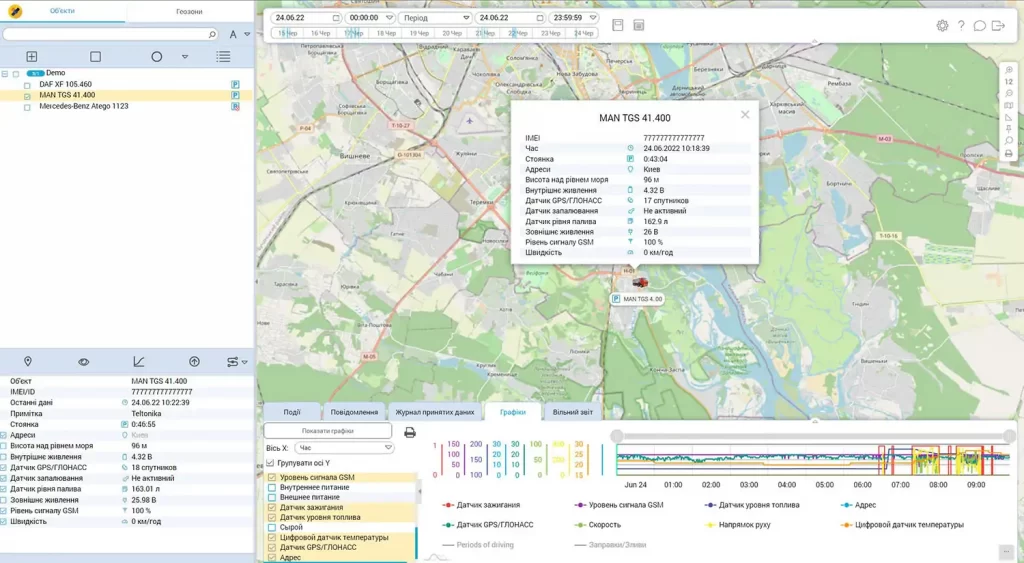Click the empty square icon in objects toolbar
The image size is (1024, 563).
(x=95, y=57)
